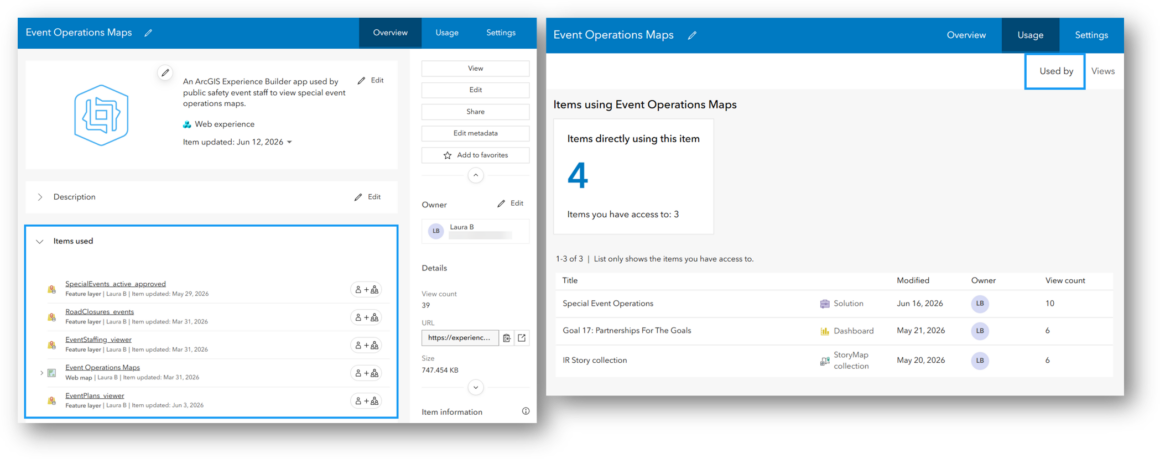Click EventStaffing_viewer feature layer icon
This screenshot has width=1160, height=459.
(x=52, y=345)
